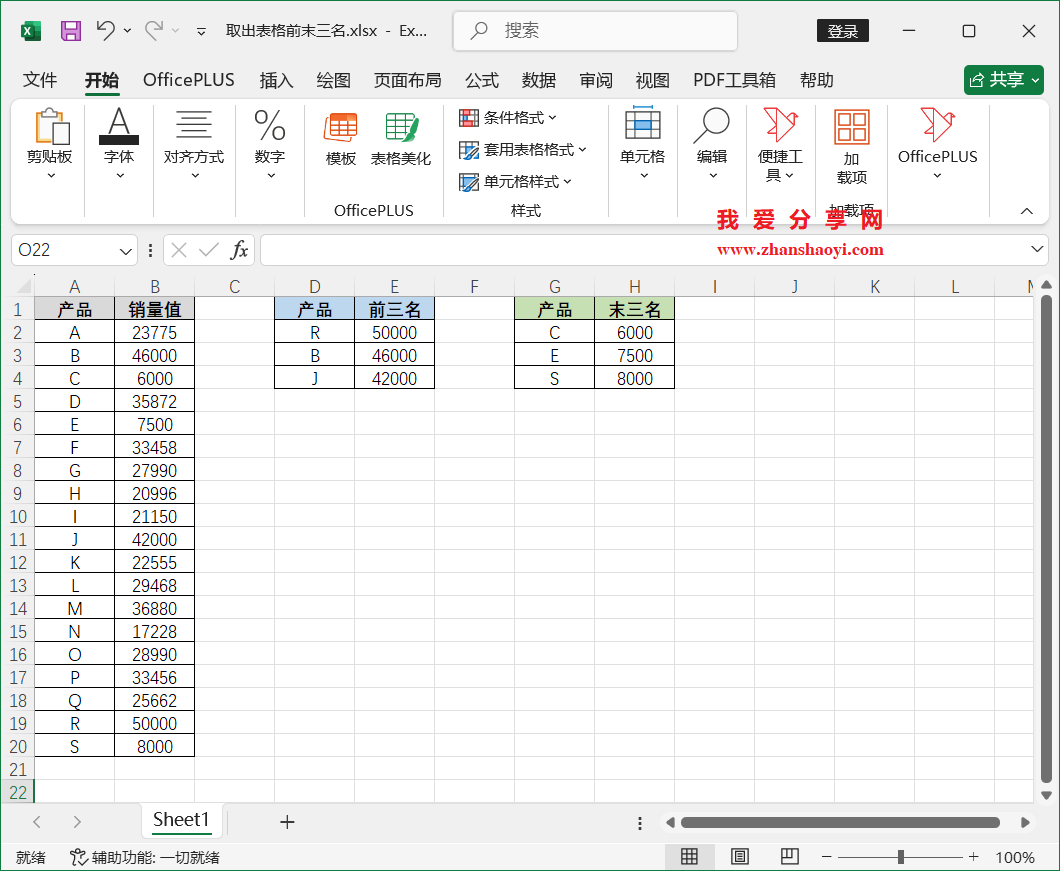Viewport: 1060px width, 871px height.
Task: Open the 公式 ribbon tab
Action: pyautogui.click(x=481, y=80)
